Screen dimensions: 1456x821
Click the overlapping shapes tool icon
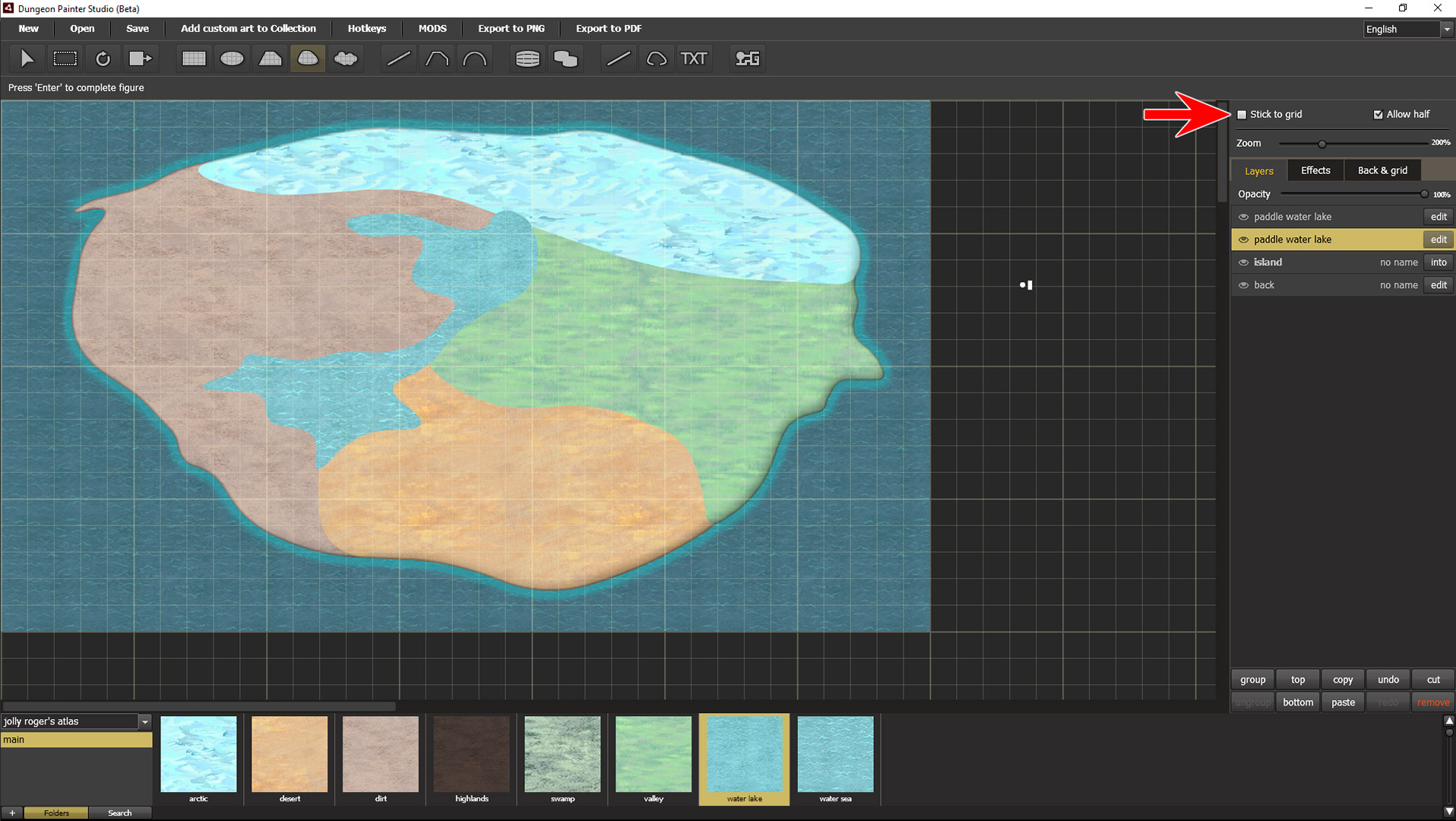pos(565,59)
